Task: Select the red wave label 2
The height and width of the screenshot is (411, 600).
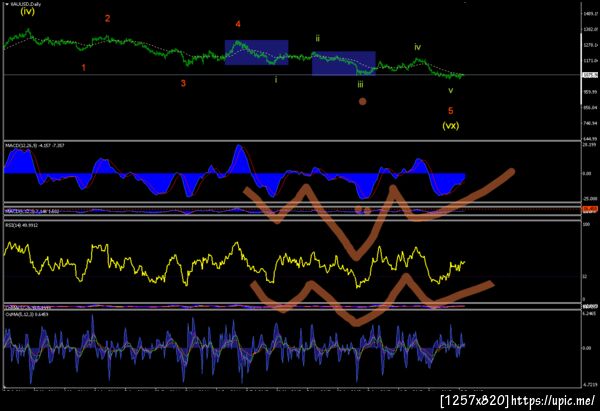Action: coord(108,18)
